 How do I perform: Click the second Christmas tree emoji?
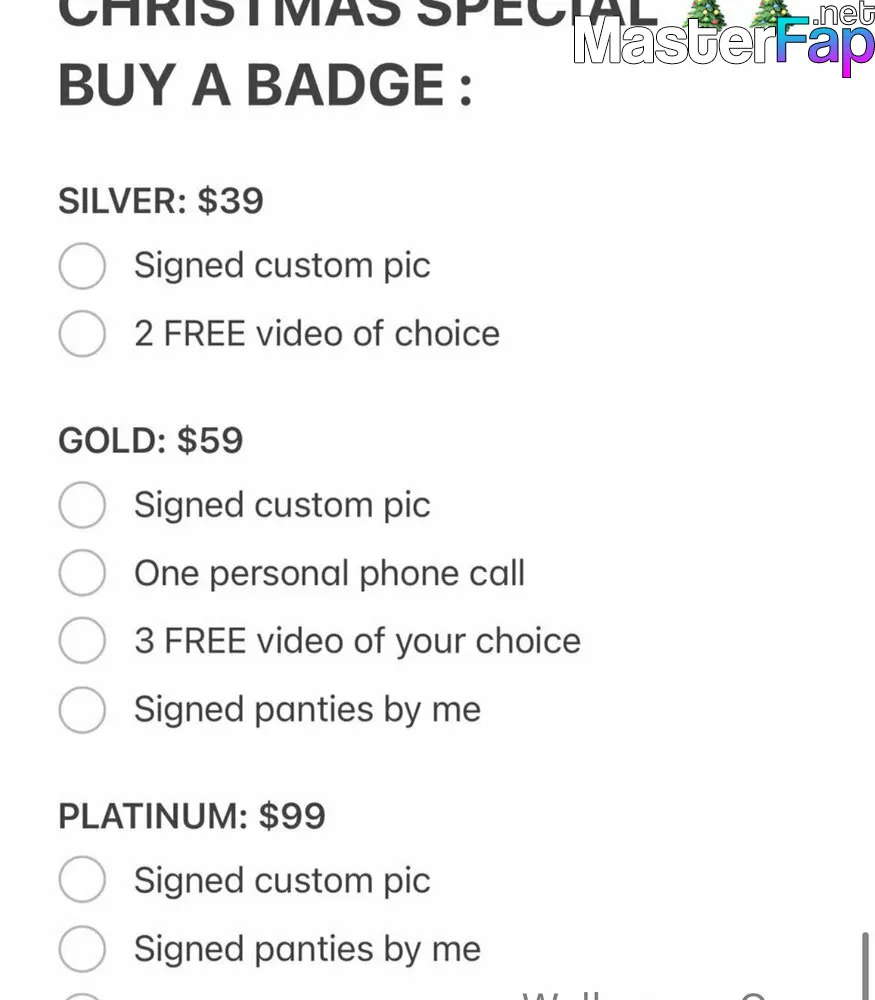[x=770, y=13]
